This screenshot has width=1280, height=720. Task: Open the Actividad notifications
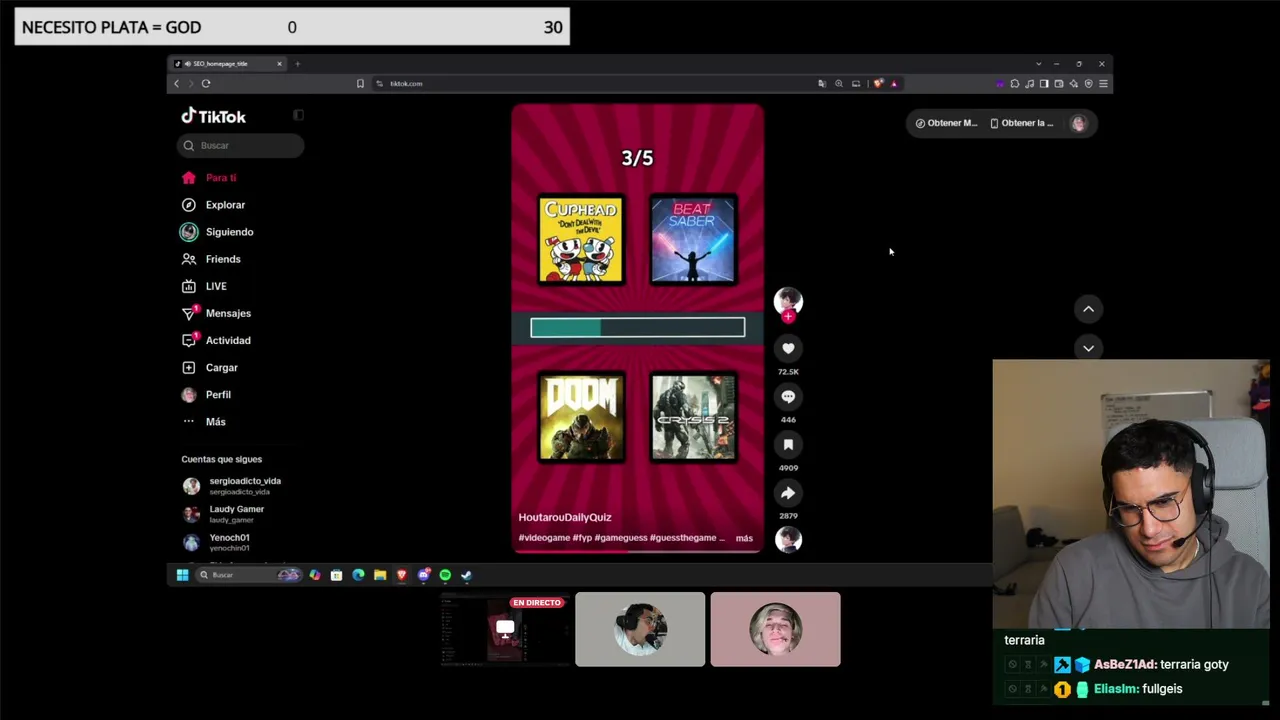pos(216,340)
